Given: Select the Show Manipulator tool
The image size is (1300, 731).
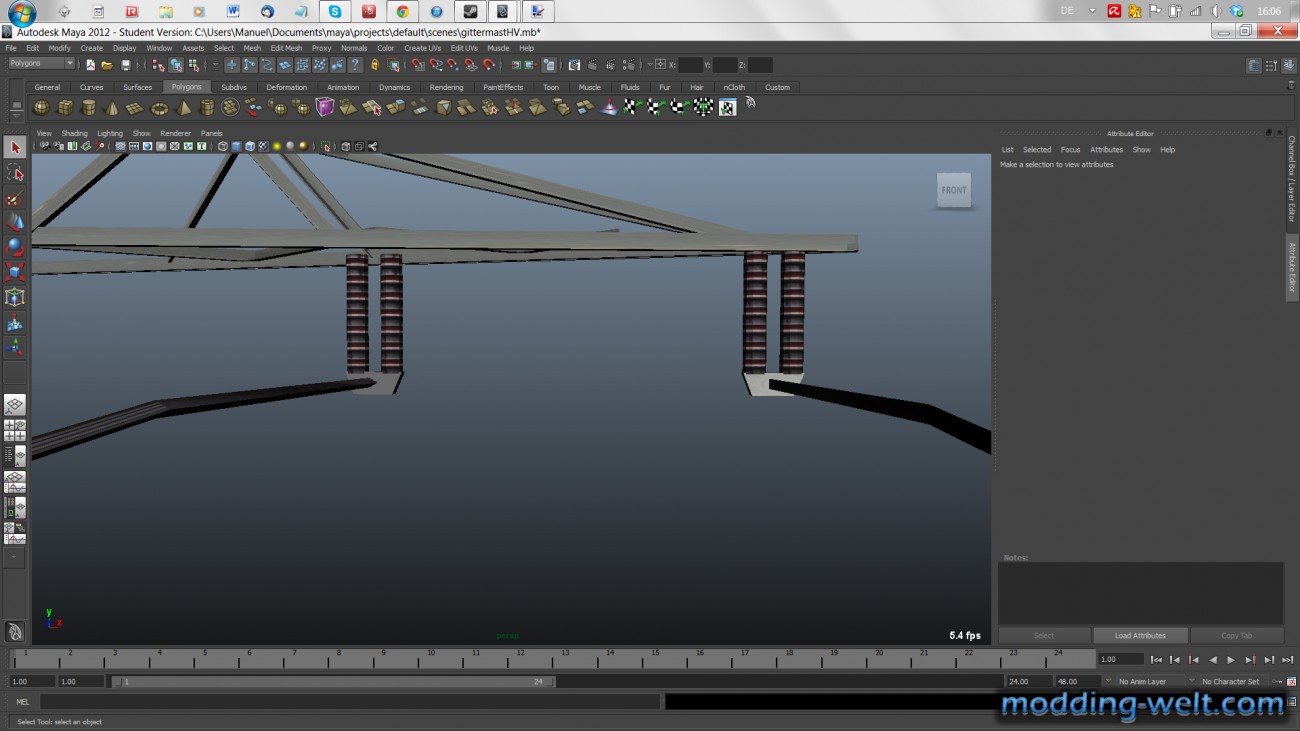Looking at the screenshot, I should pyautogui.click(x=15, y=347).
